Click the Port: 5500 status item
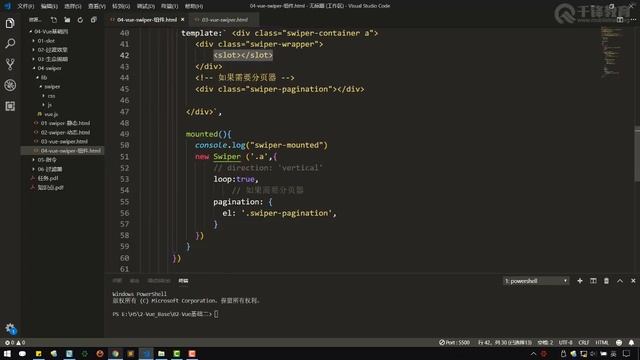 click(454, 342)
